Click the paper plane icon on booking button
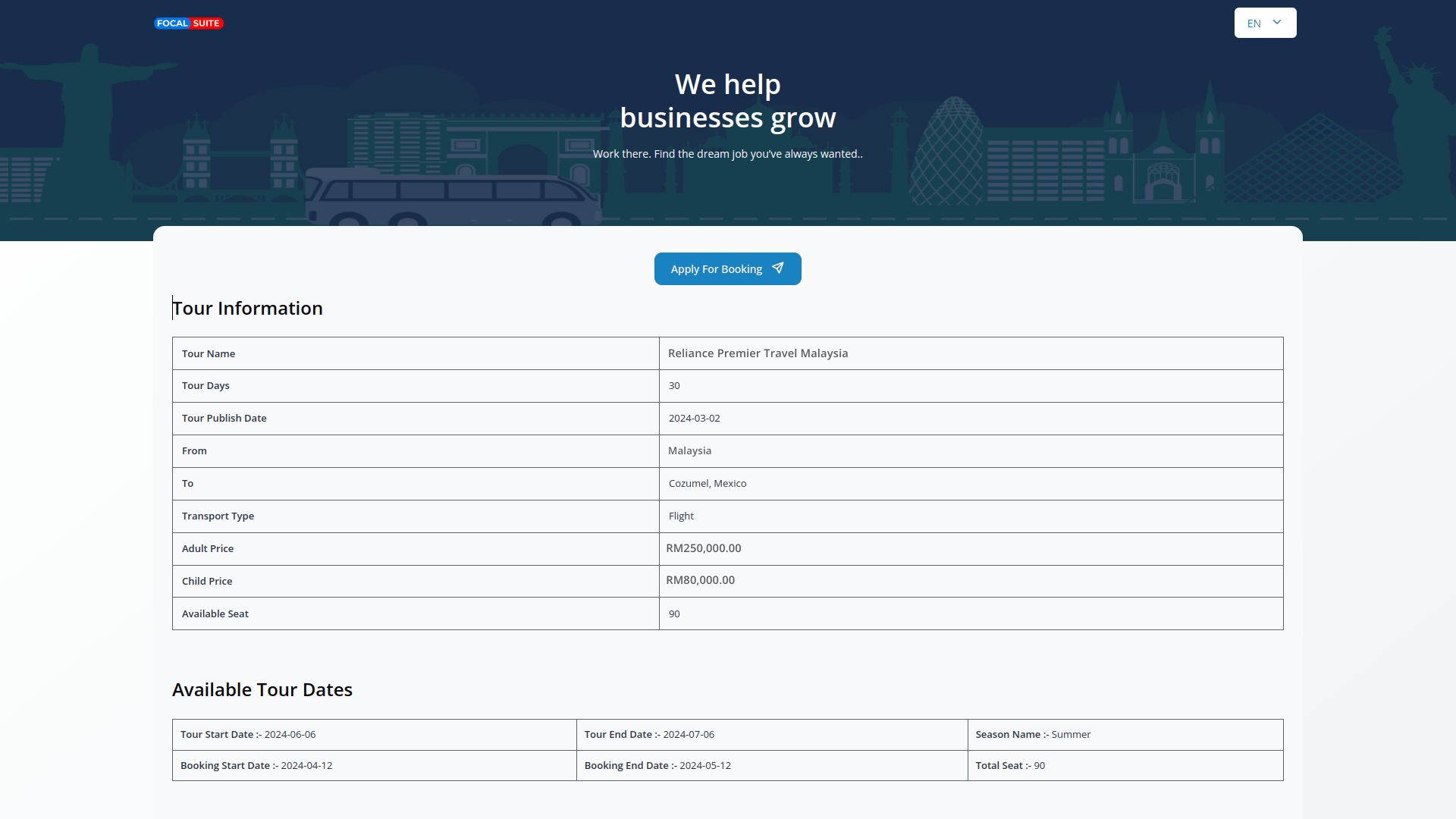Viewport: 1456px width, 819px height. click(778, 268)
